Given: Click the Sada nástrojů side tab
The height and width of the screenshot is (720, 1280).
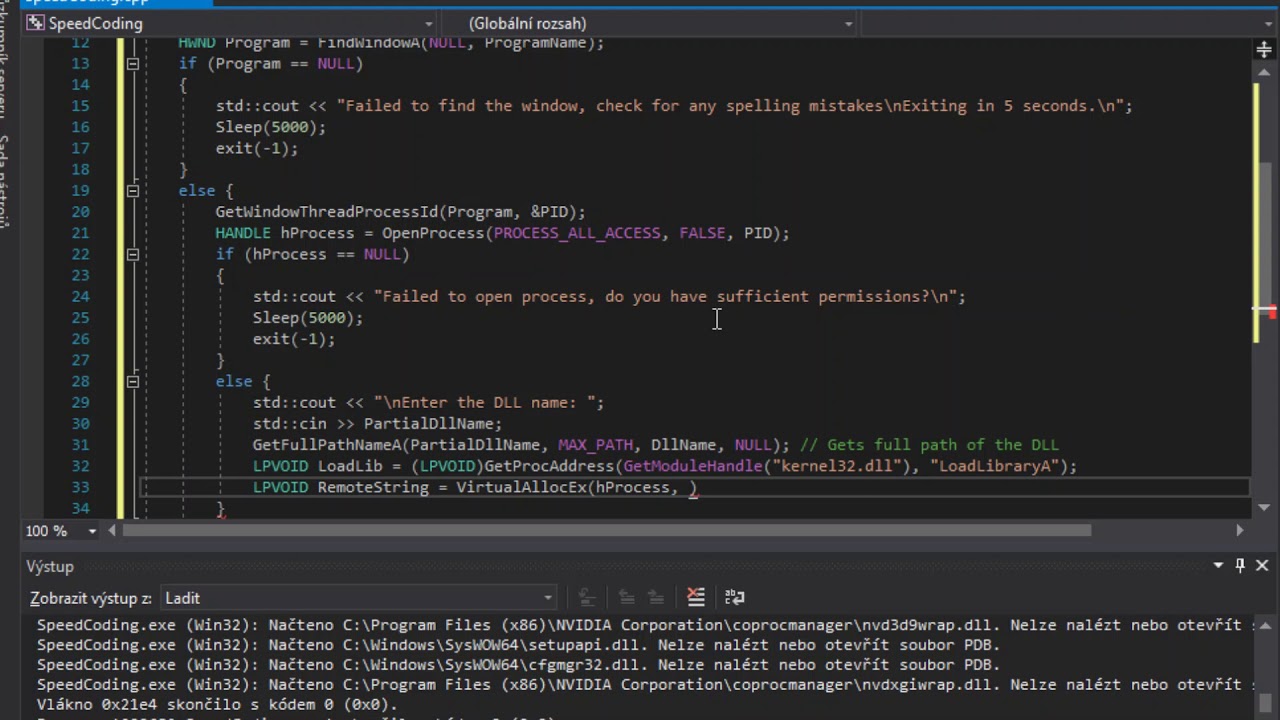Looking at the screenshot, I should coord(4,180).
